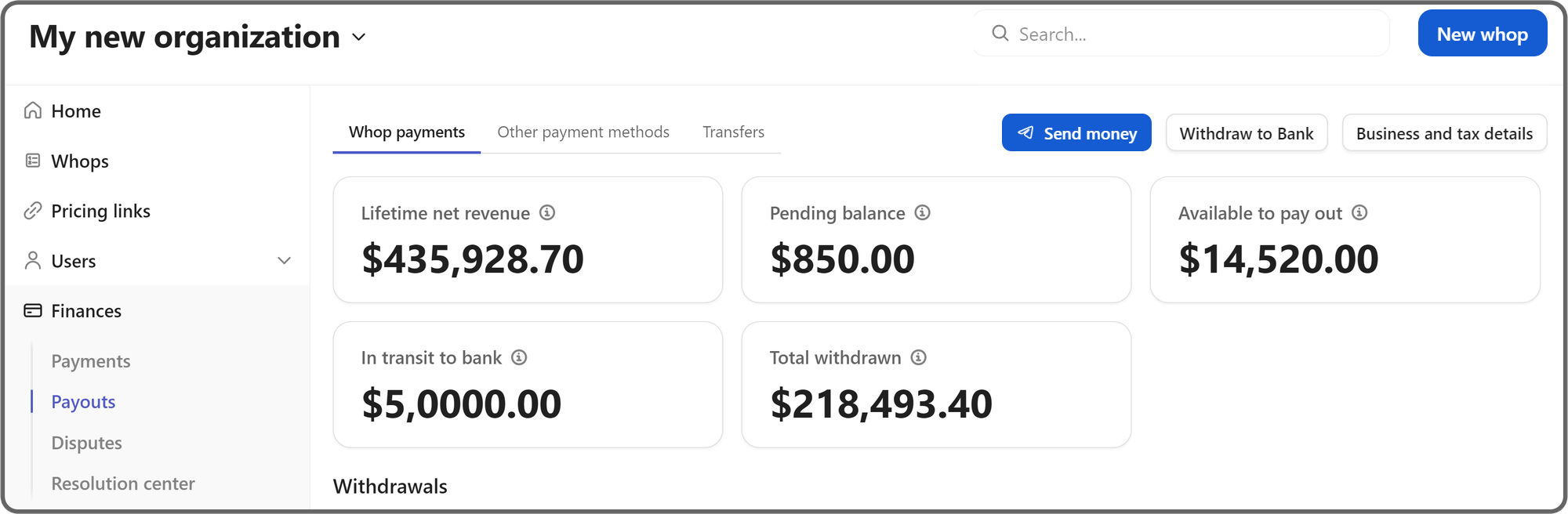Click Withdraw to Bank button

click(1246, 133)
